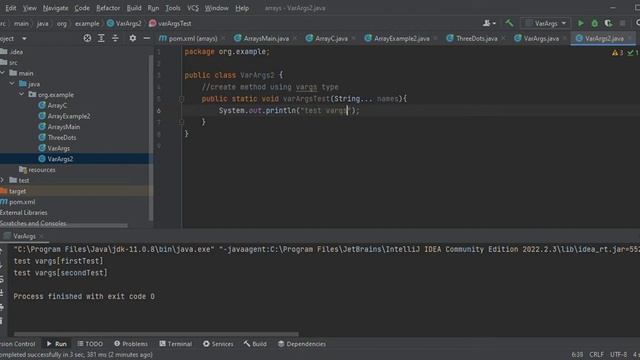Build the project with the hammer icon

tap(509, 23)
